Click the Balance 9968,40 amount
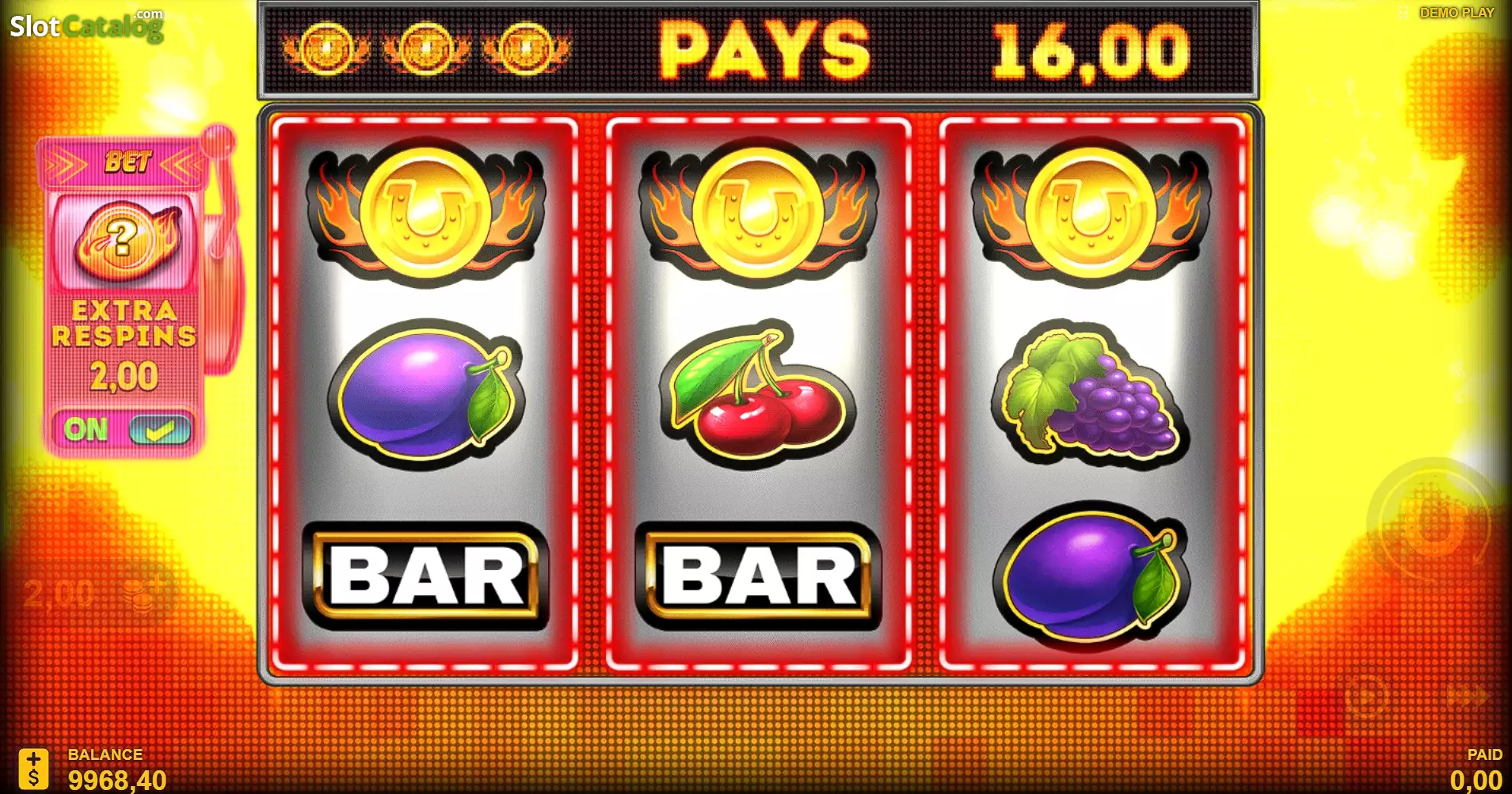The height and width of the screenshot is (794, 1512). [116, 780]
